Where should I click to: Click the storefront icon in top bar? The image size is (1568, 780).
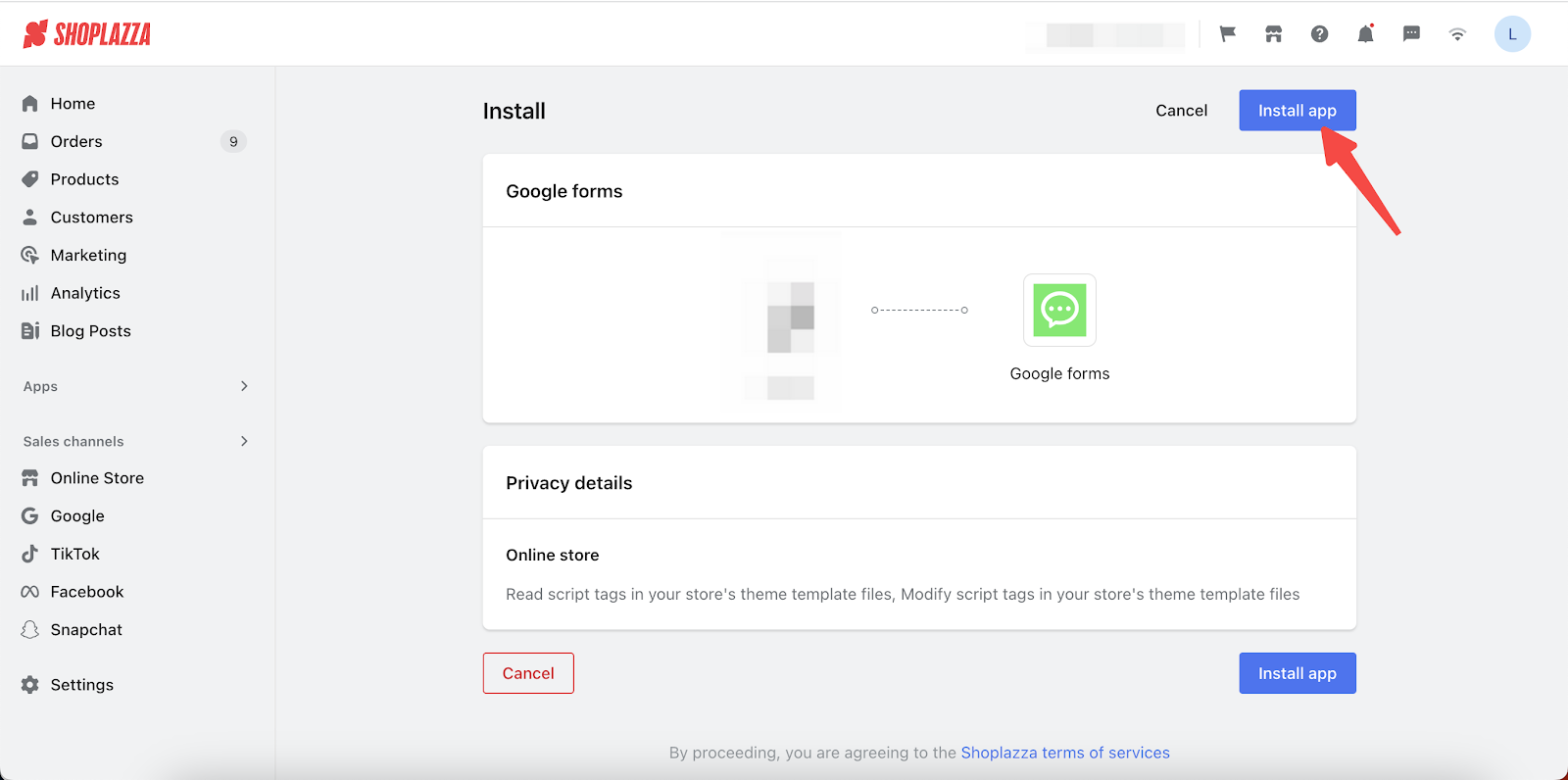tap(1273, 34)
